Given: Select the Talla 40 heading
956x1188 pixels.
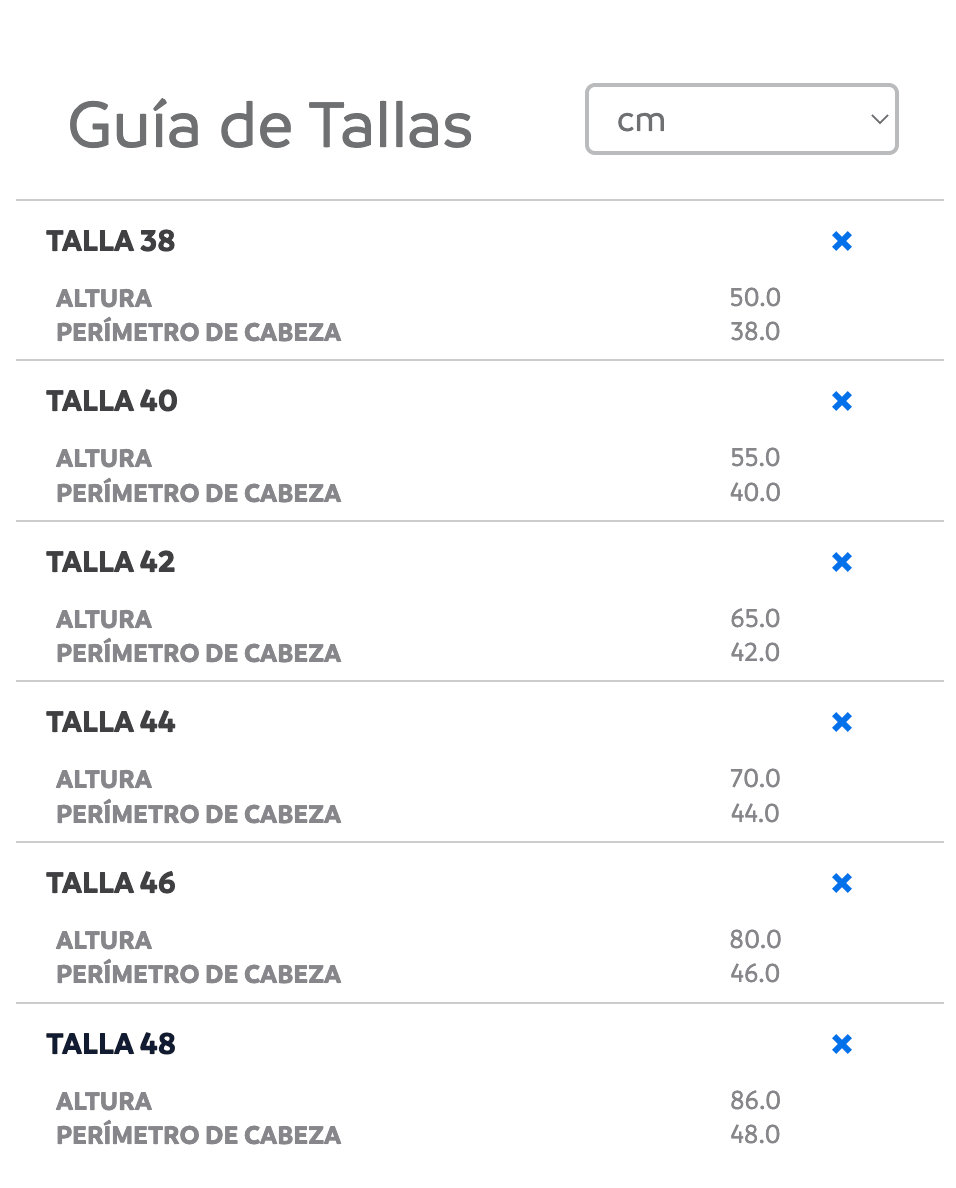Looking at the screenshot, I should click(x=112, y=401).
